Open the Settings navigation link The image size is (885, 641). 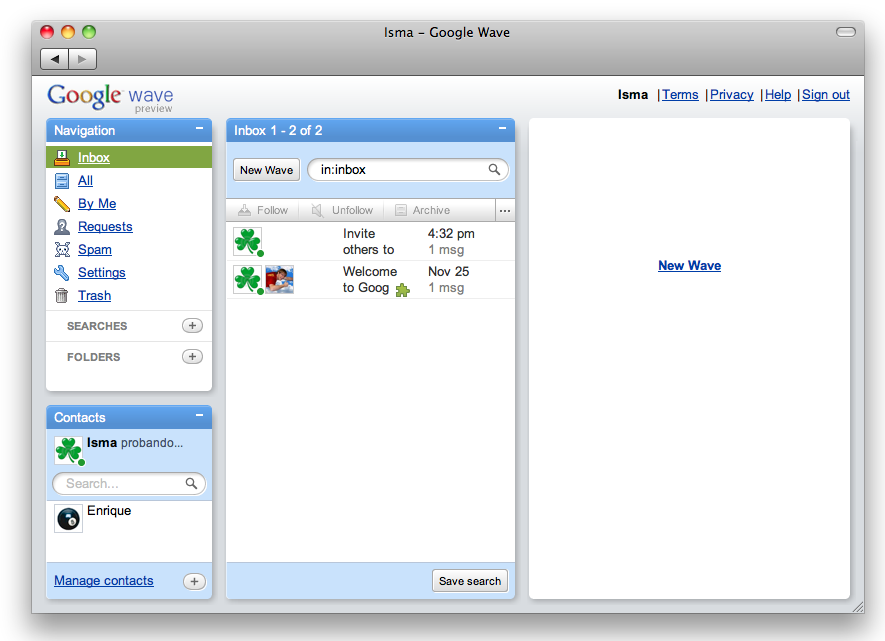pos(102,273)
